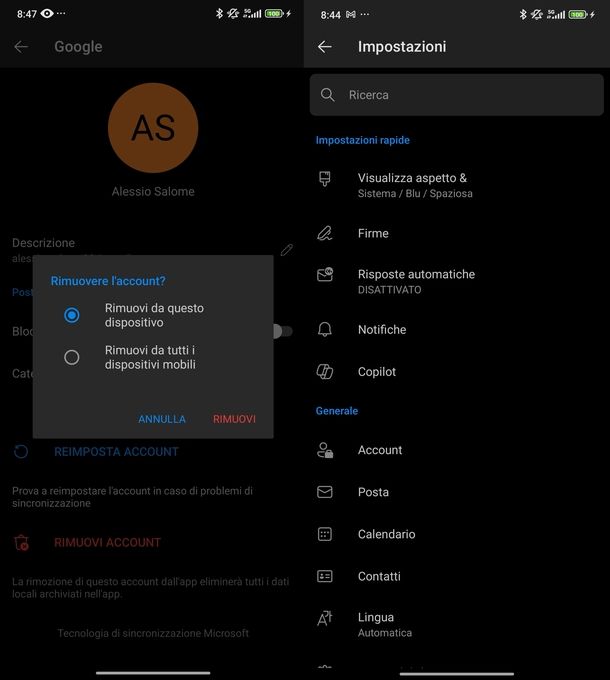This screenshot has height=680, width=610.
Task: Confirm with the red RIMUOVI button
Action: click(234, 419)
